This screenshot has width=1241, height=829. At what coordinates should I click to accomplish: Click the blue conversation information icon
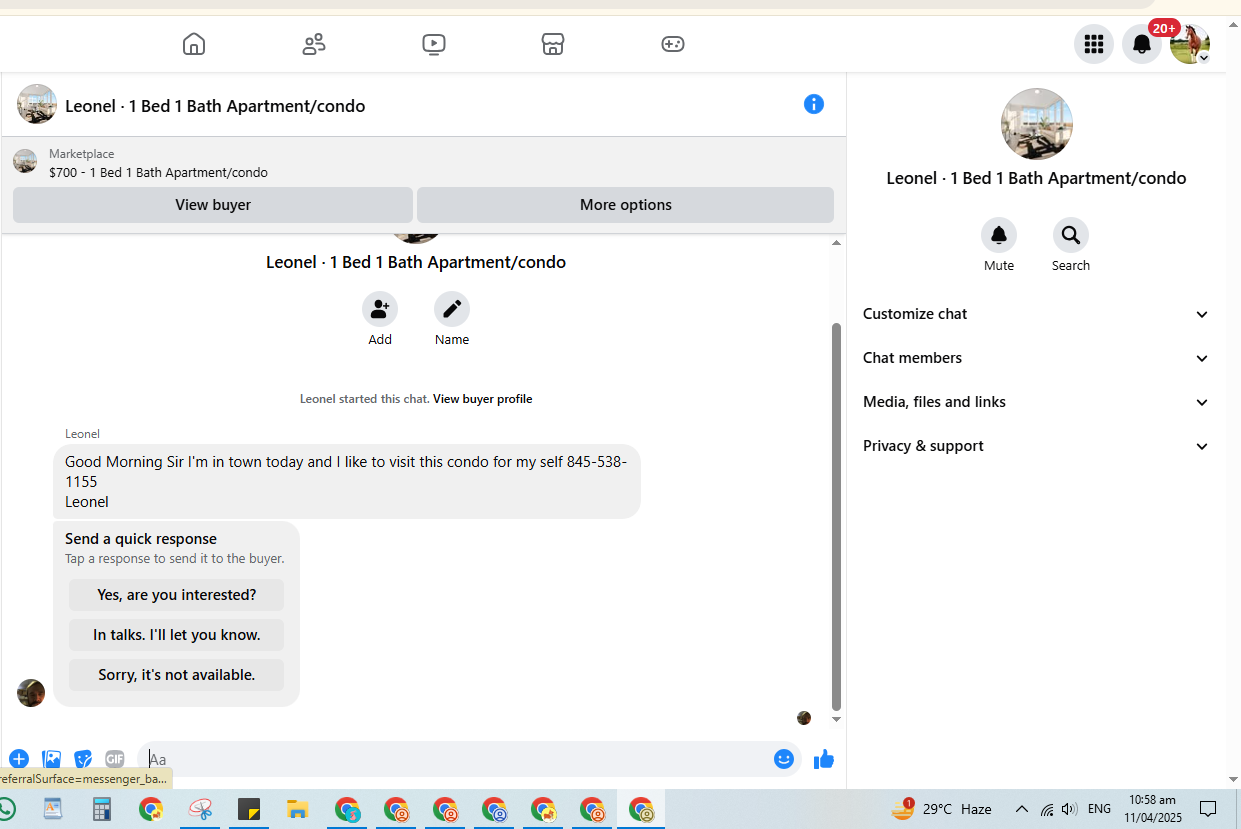(814, 104)
